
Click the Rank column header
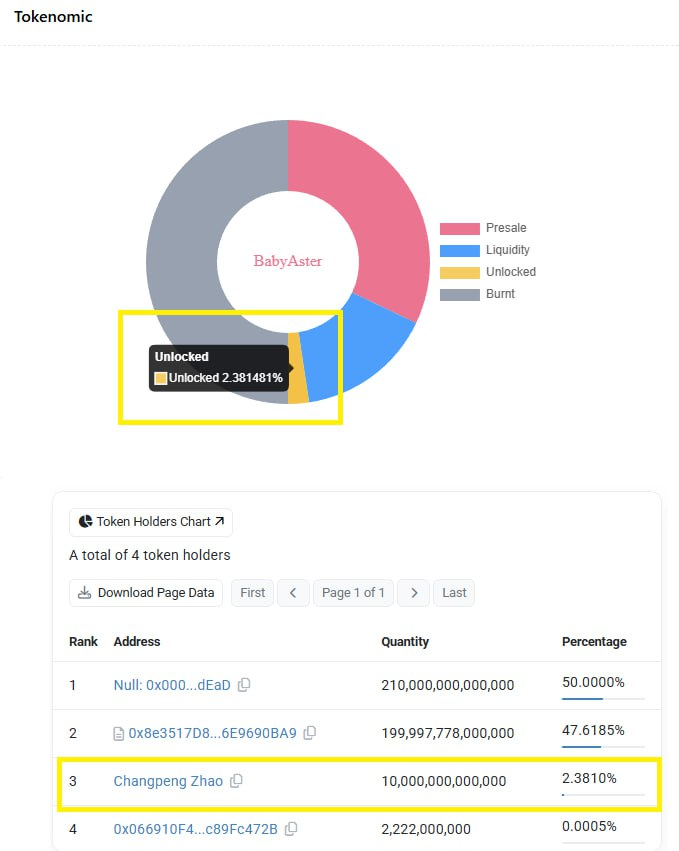[83, 642]
